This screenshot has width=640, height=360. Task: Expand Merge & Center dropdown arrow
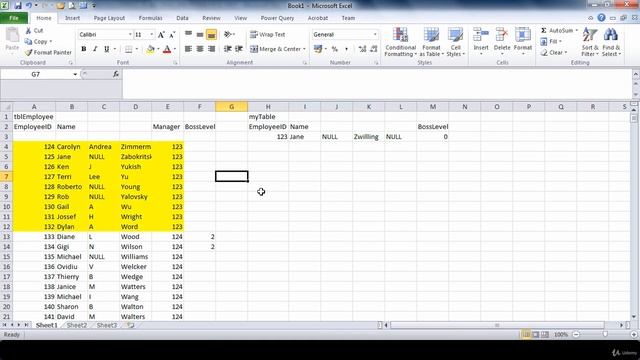[x=304, y=49]
